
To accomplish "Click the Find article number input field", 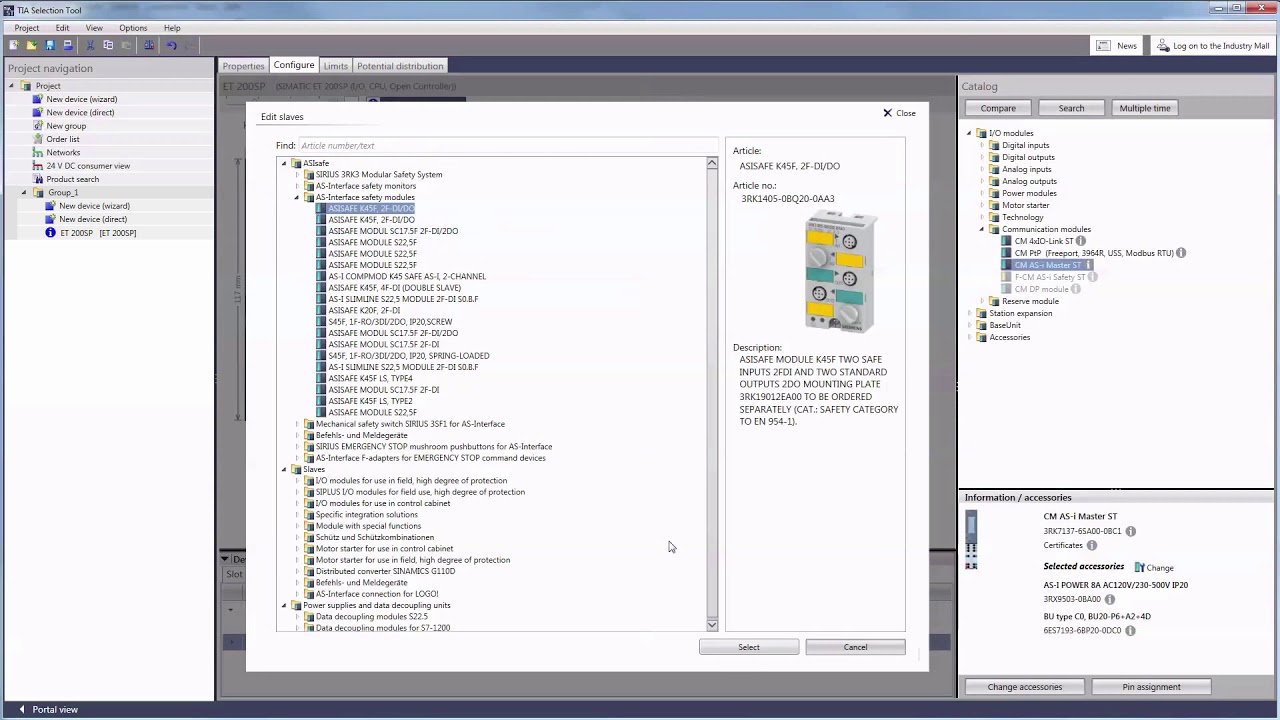I will point(508,146).
